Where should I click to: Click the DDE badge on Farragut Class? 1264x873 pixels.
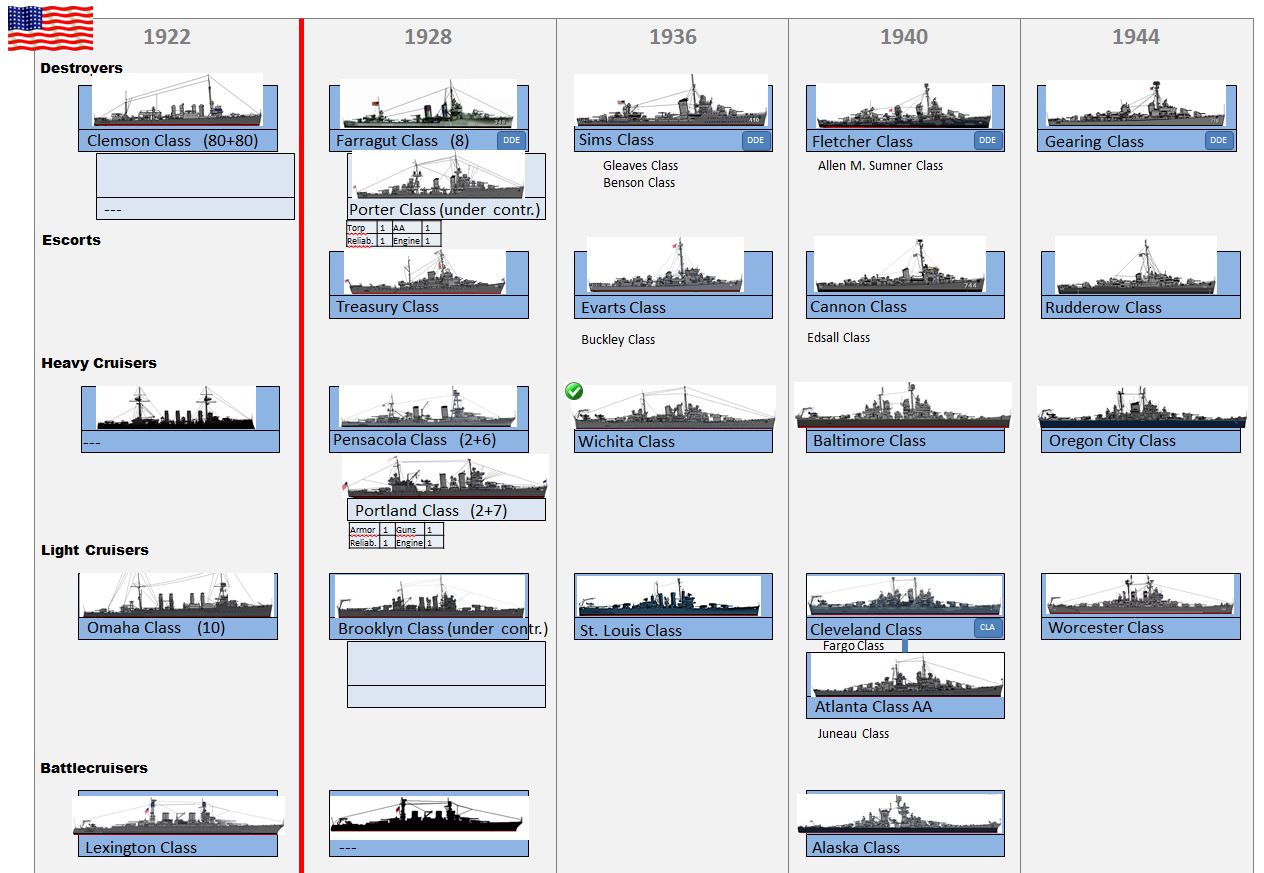(511, 141)
